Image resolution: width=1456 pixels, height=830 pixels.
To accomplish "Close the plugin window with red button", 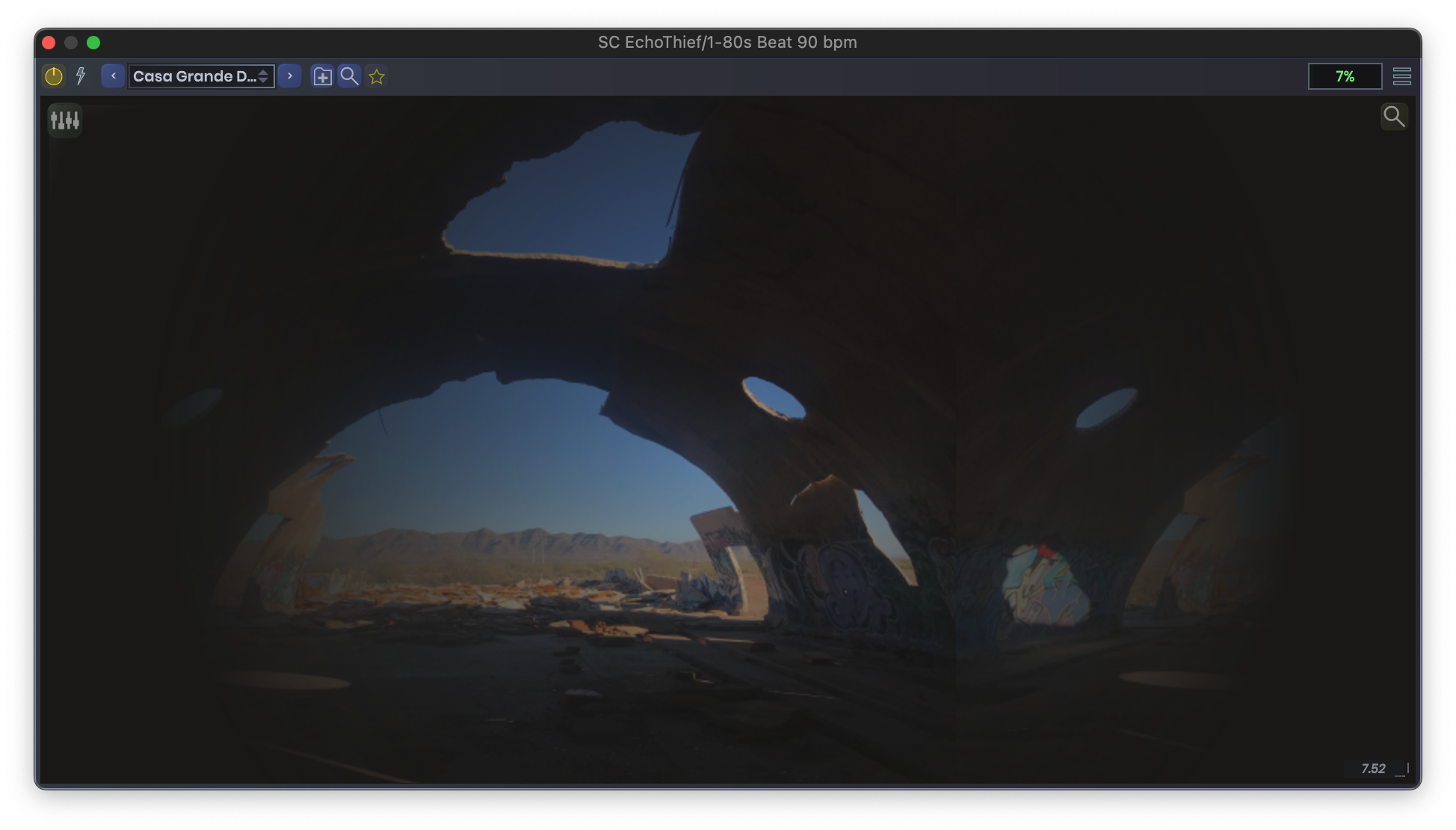I will 49,43.
